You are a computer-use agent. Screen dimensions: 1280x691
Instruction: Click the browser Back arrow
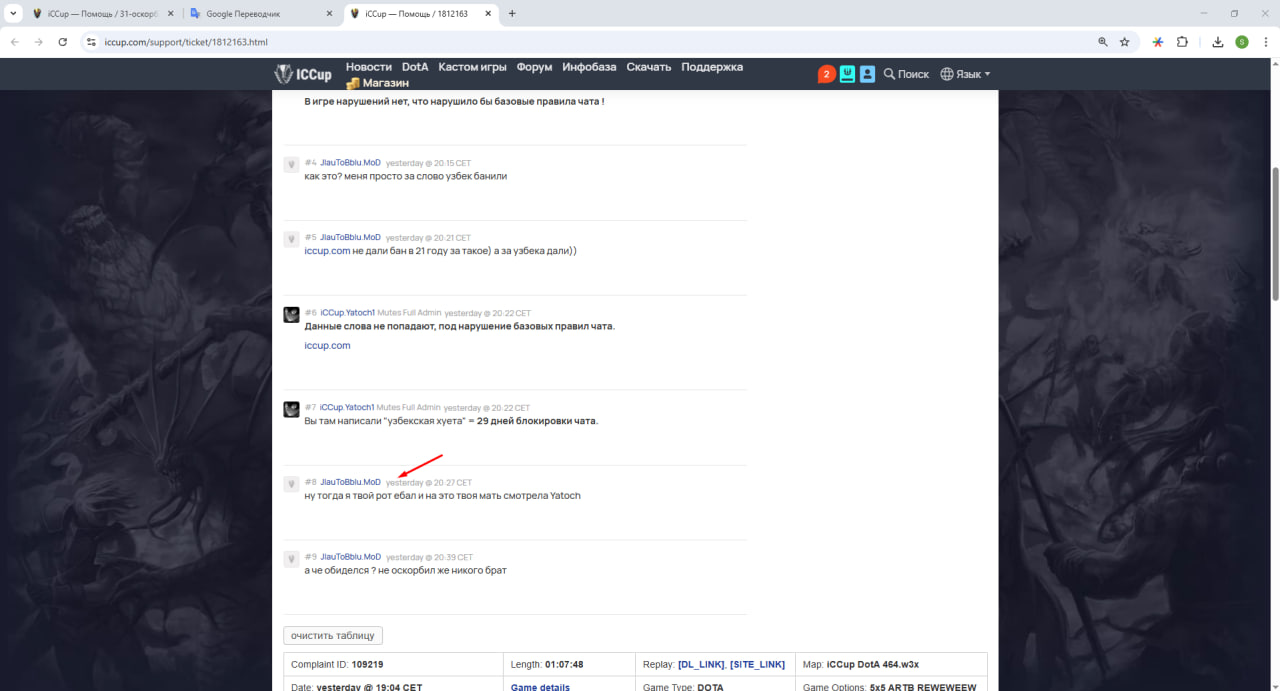pyautogui.click(x=15, y=42)
